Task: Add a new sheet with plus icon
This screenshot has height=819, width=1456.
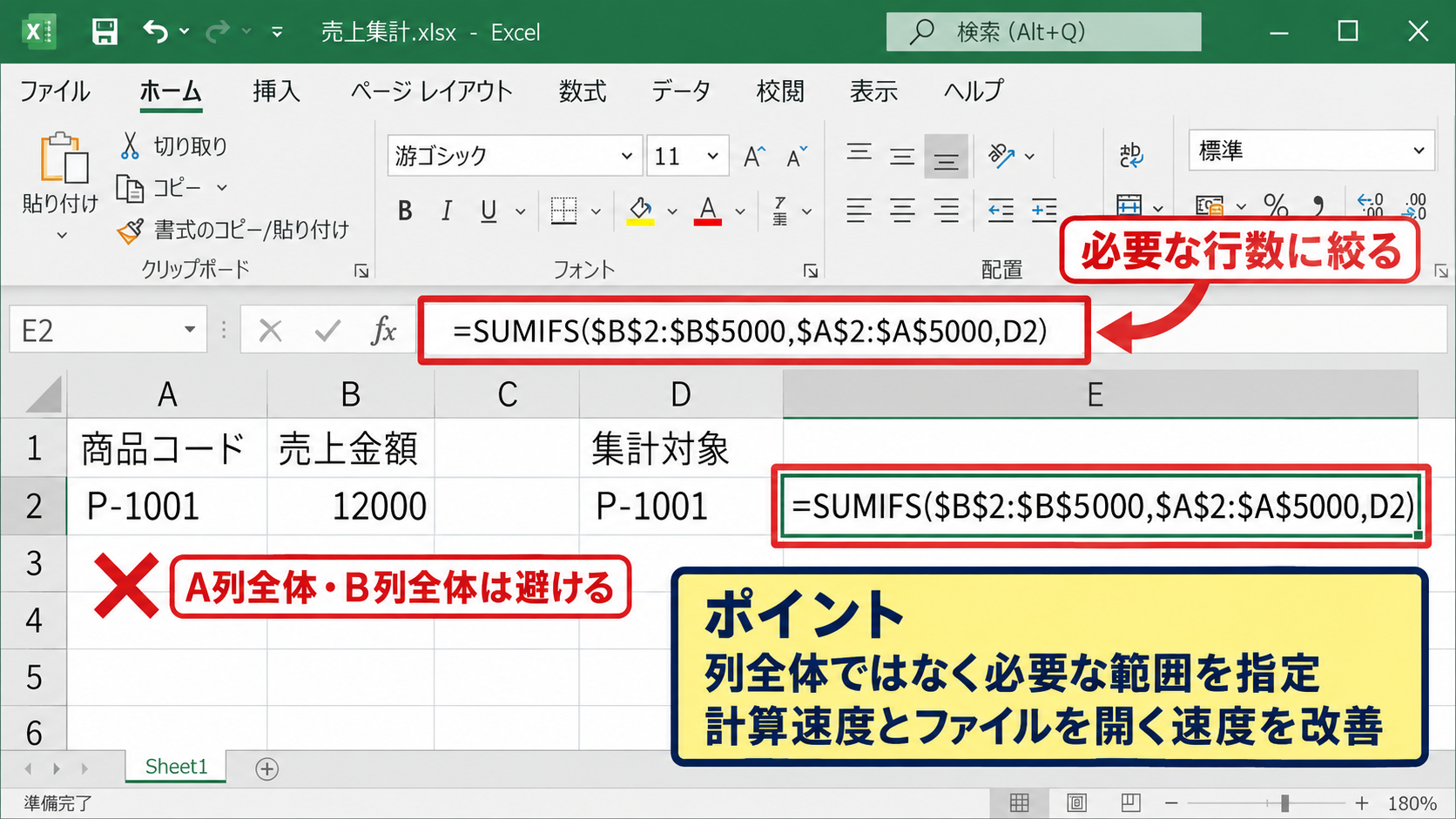Action: (266, 769)
